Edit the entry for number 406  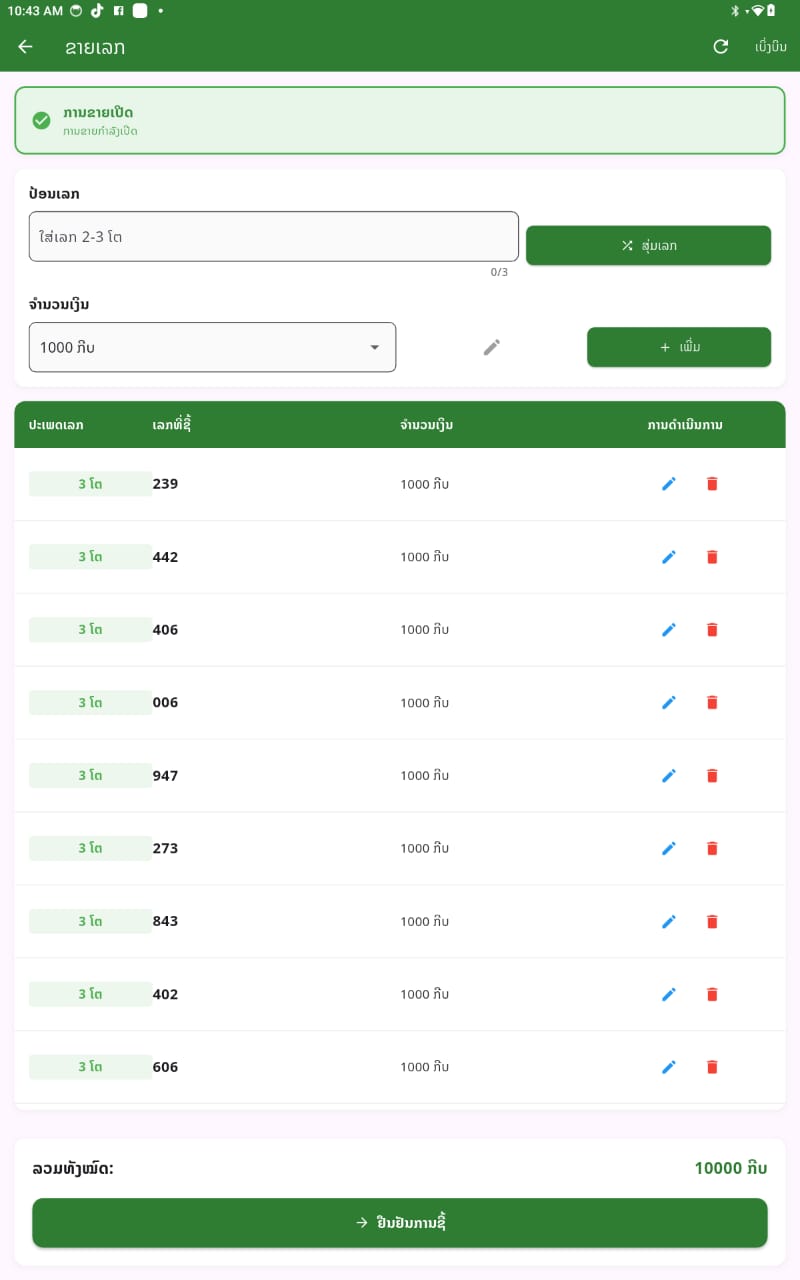669,630
